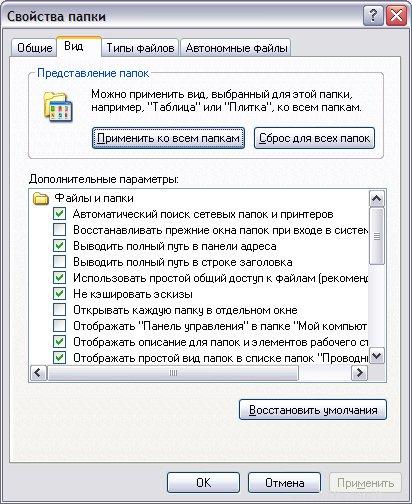Click the scroll left arrow

[x=38, y=373]
